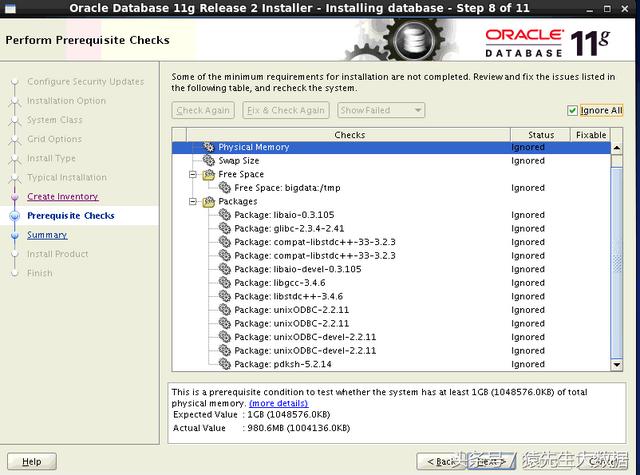This screenshot has height=475, width=640.
Task: Click Install Type step label
Action: point(51,158)
